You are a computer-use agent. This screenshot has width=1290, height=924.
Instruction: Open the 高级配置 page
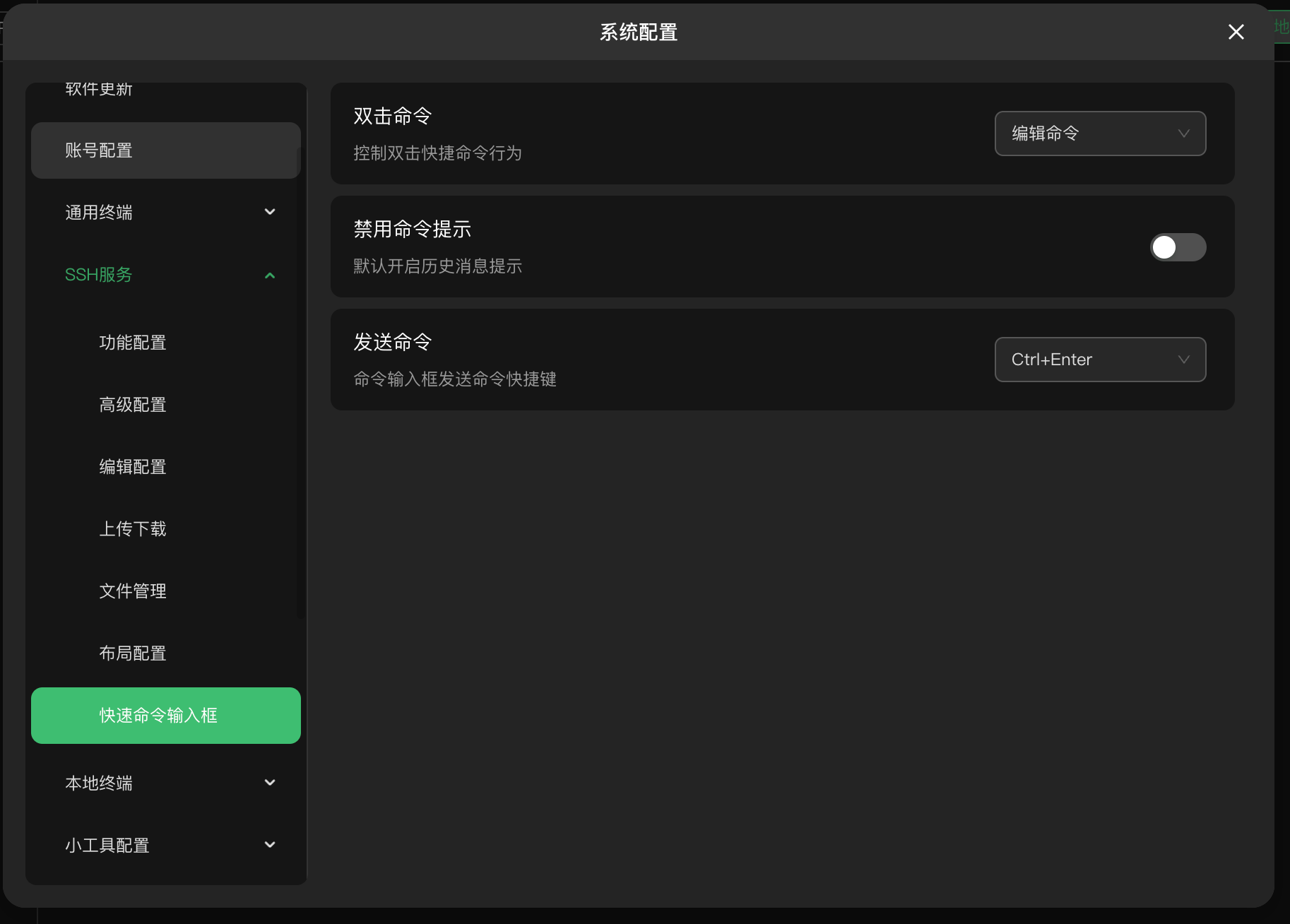click(133, 404)
